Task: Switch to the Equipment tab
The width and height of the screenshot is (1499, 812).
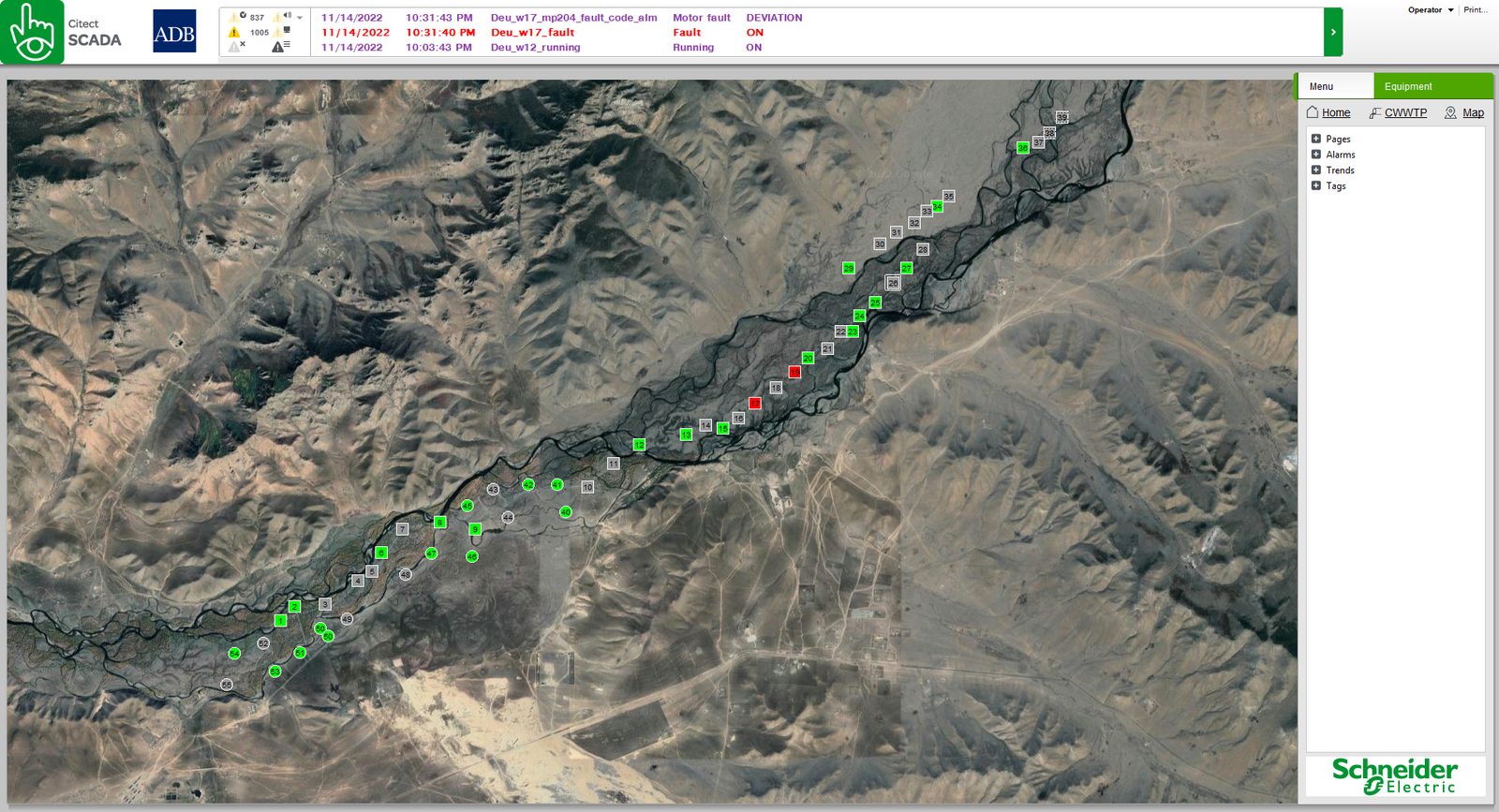Action: tap(1433, 86)
